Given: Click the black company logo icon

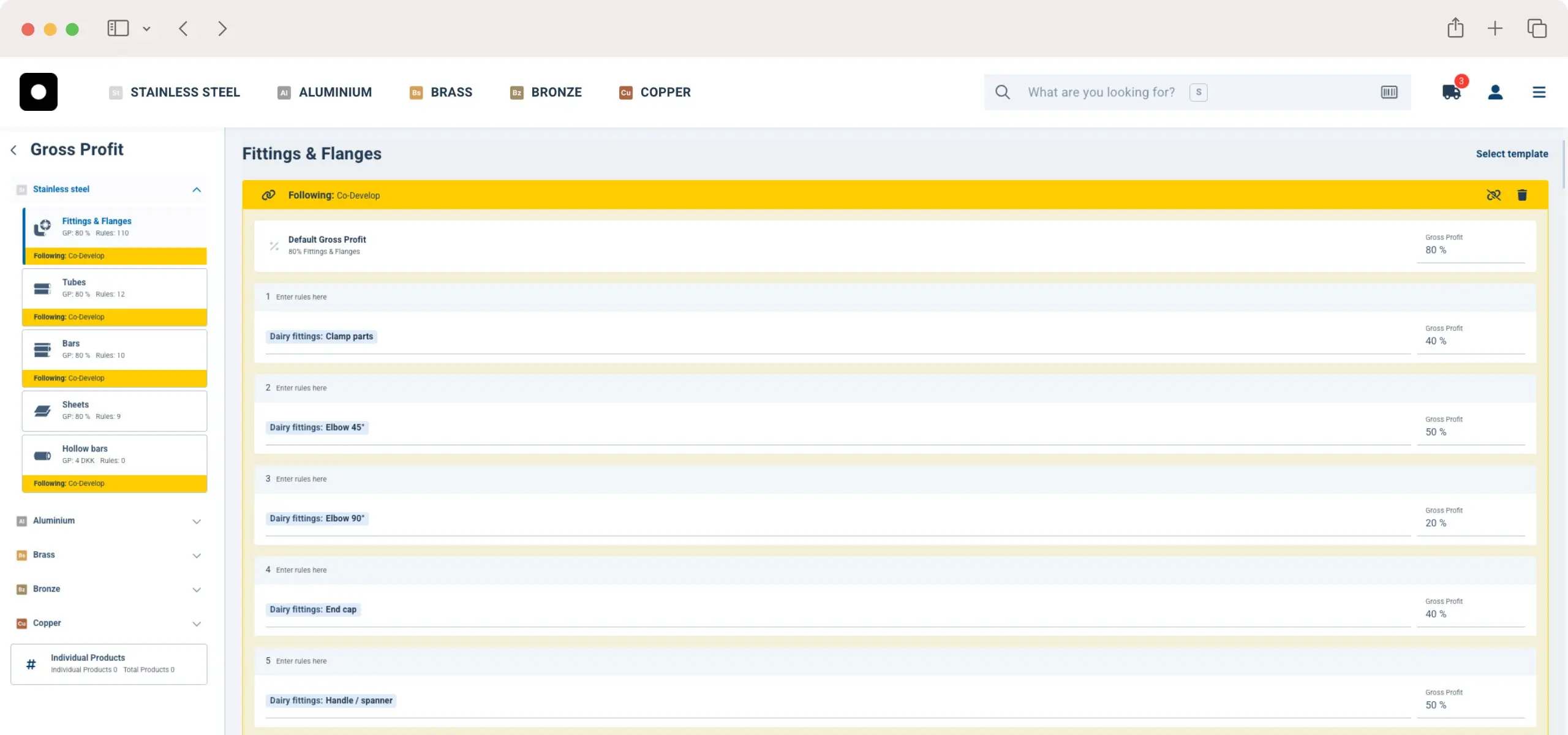Looking at the screenshot, I should [x=39, y=92].
